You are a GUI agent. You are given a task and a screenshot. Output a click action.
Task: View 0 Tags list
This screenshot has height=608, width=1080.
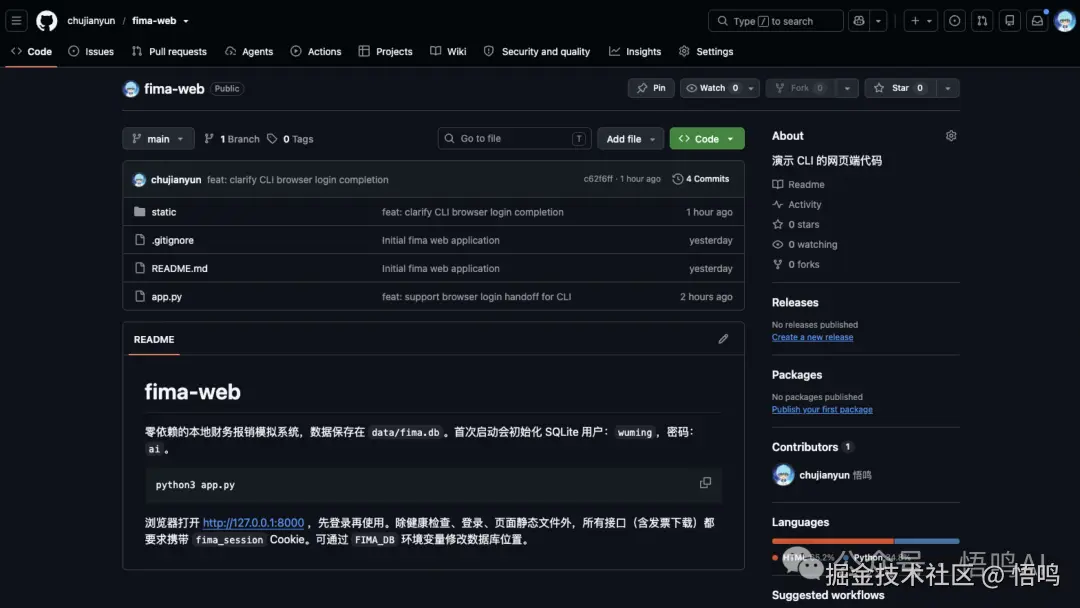[290, 139]
